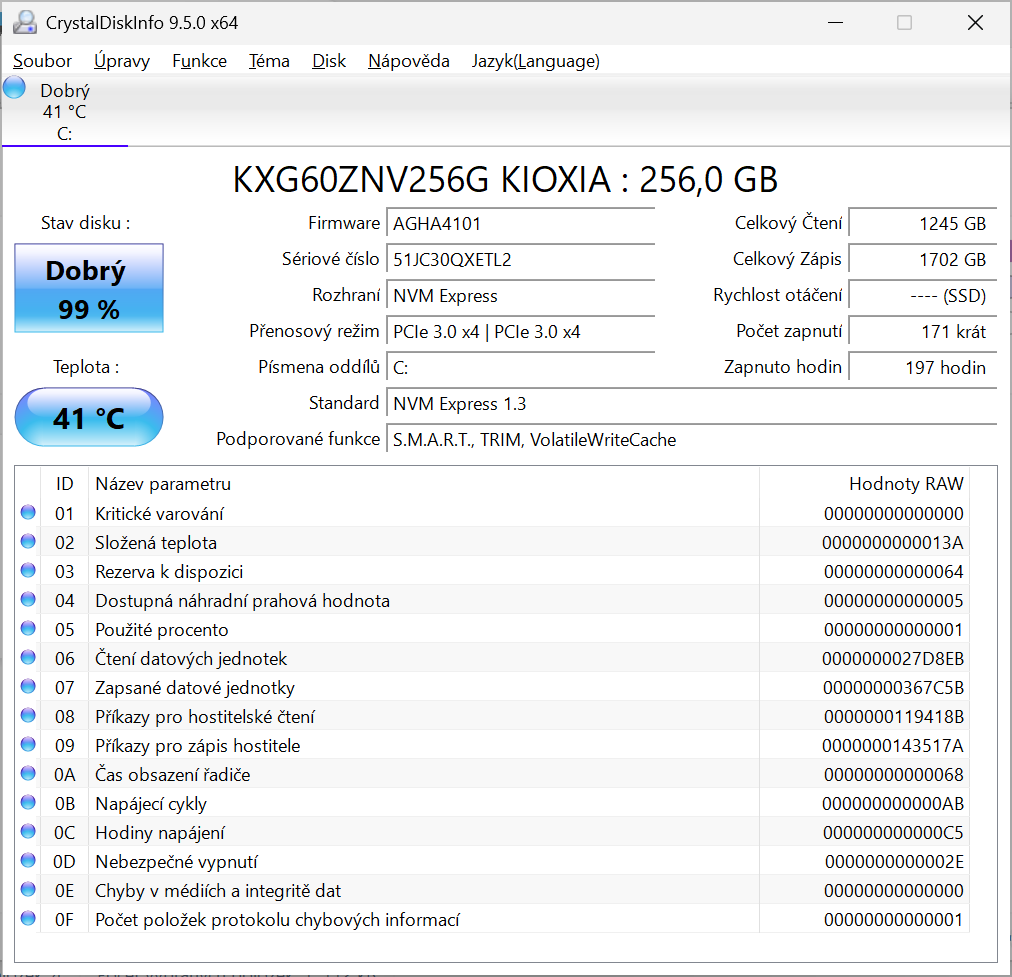Open the Funkce menu
This screenshot has width=1012, height=977.
[x=199, y=61]
